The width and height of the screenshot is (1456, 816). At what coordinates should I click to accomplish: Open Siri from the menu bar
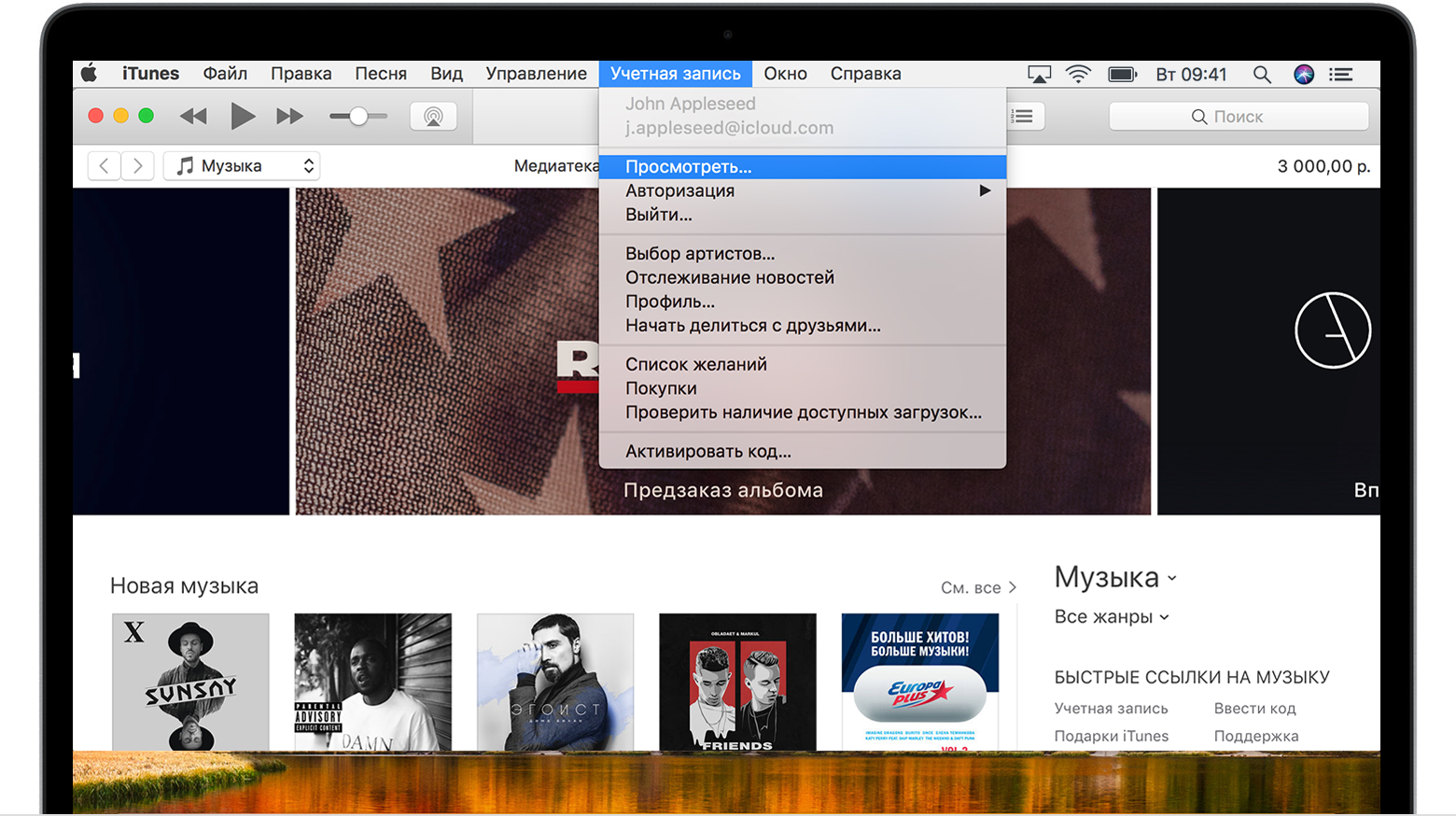point(1304,75)
